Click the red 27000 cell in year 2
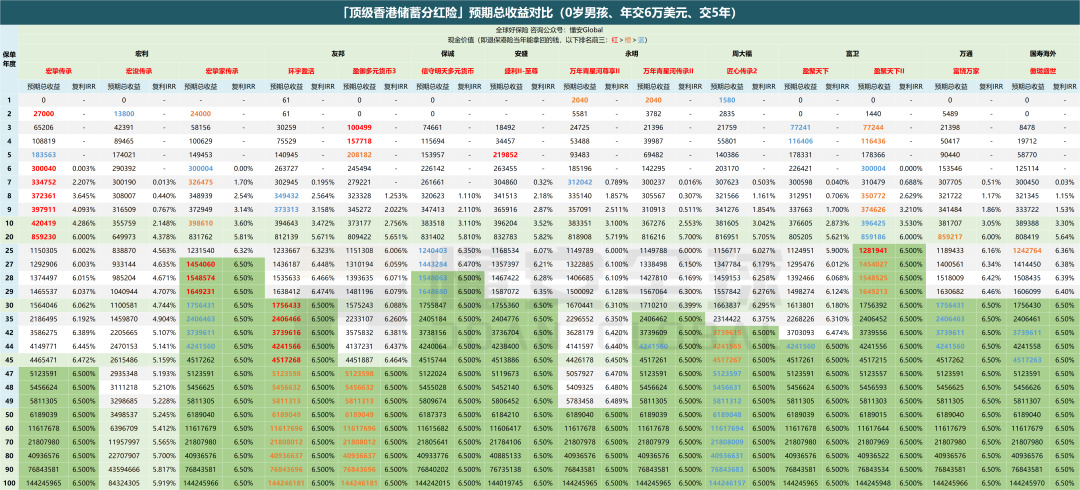This screenshot has width=1080, height=490. (44, 114)
